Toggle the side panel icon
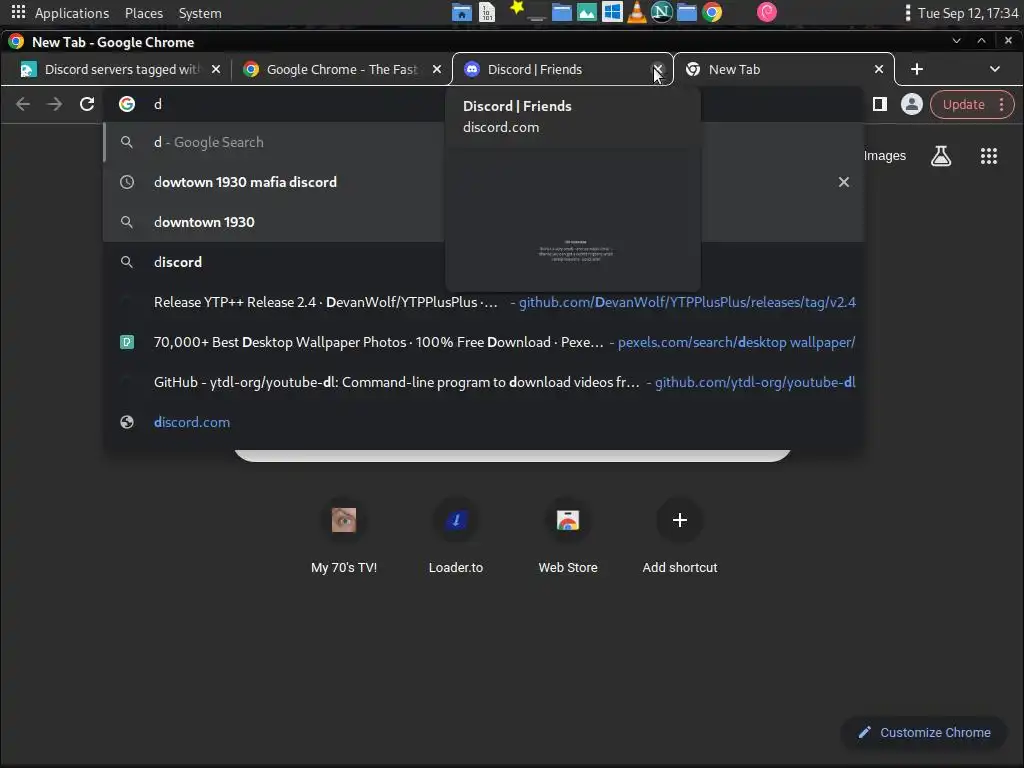 point(880,104)
